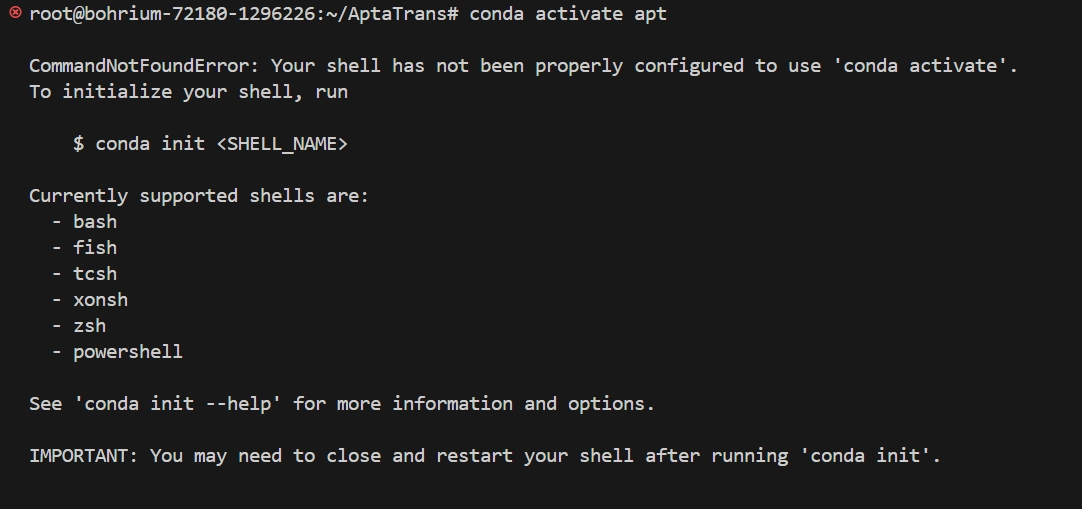Click the '$ conda init <SHELL_NAME>' command line
The height and width of the screenshot is (509, 1082).
tap(210, 143)
